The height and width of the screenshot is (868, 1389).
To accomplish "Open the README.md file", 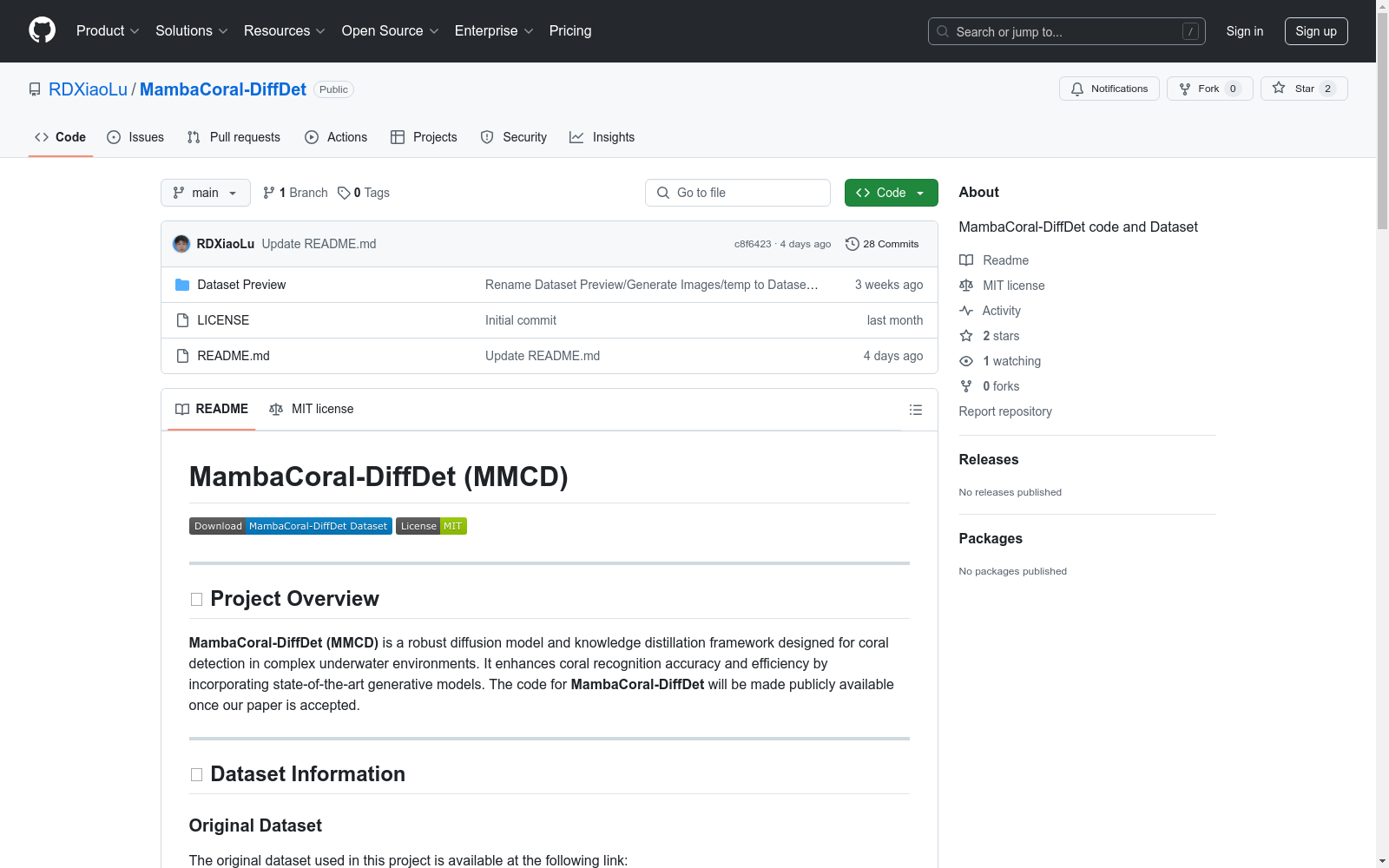I will coord(234,356).
